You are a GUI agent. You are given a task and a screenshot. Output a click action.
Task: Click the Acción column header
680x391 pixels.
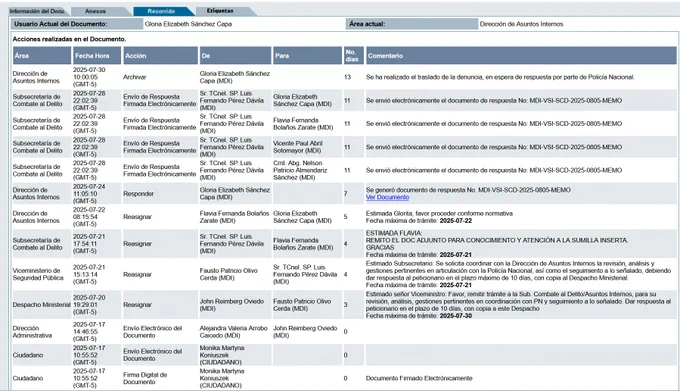point(160,55)
